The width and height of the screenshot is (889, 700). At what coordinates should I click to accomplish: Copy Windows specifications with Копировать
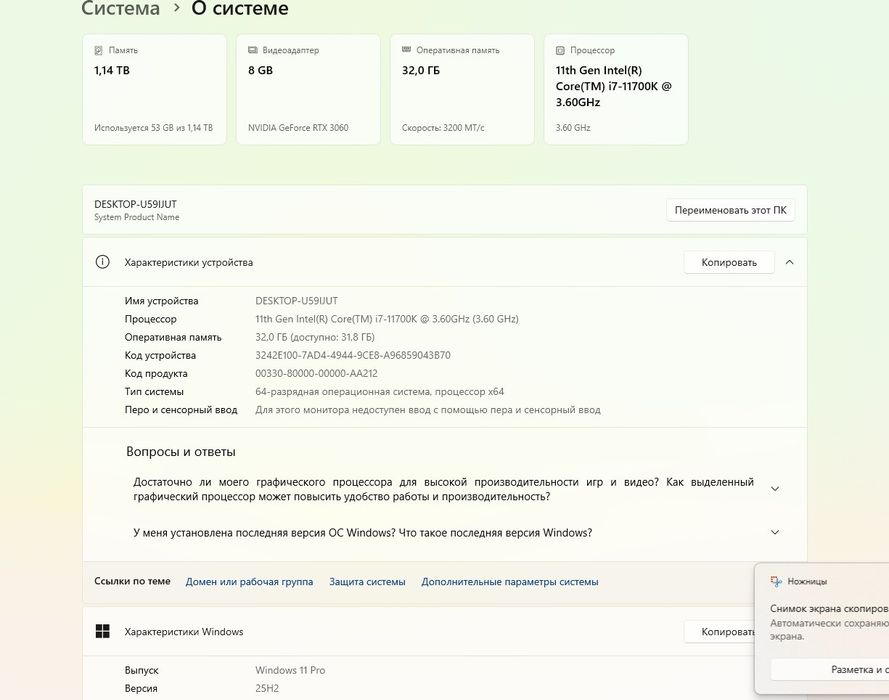(720, 631)
